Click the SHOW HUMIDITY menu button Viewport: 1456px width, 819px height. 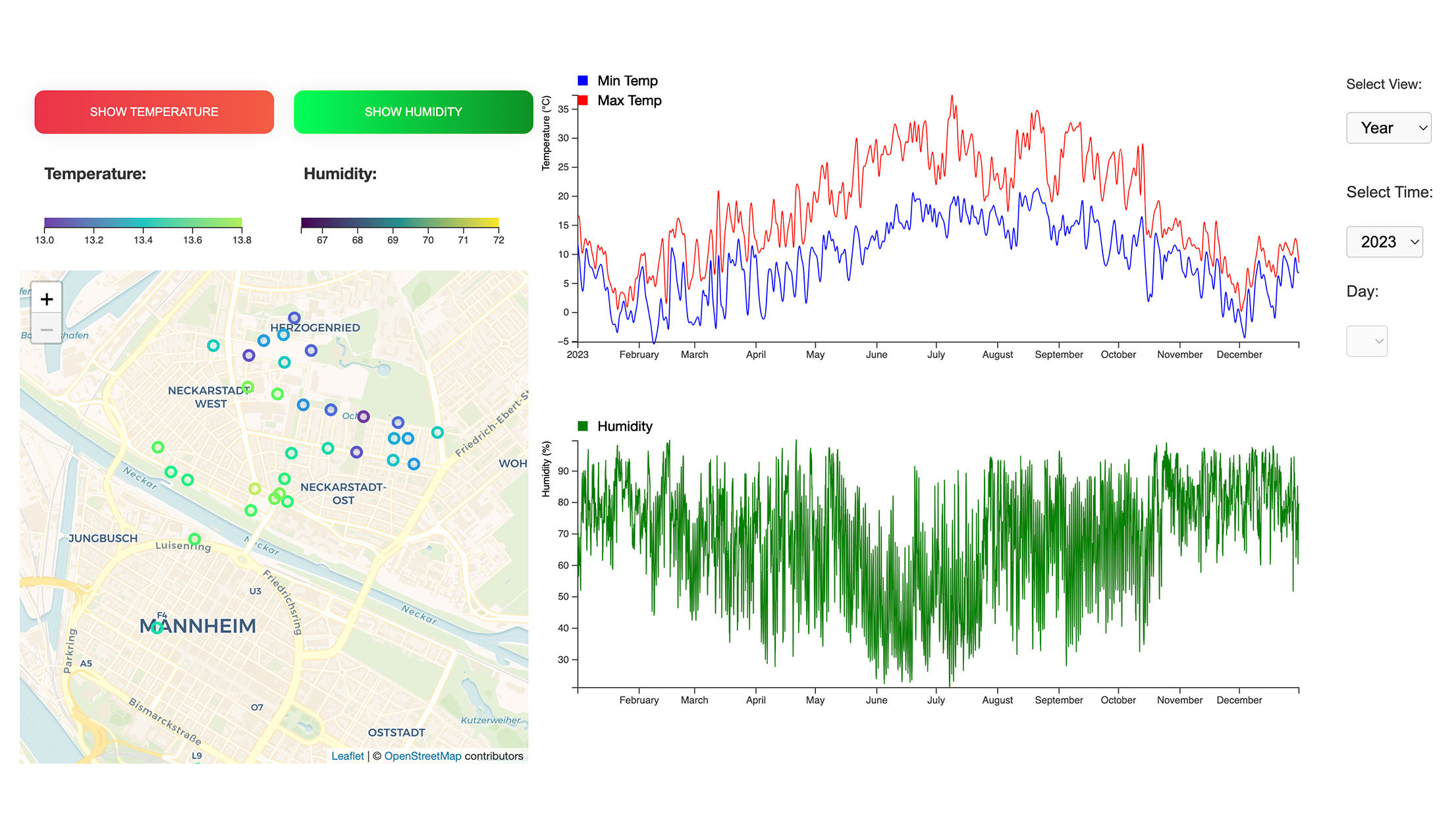click(413, 112)
